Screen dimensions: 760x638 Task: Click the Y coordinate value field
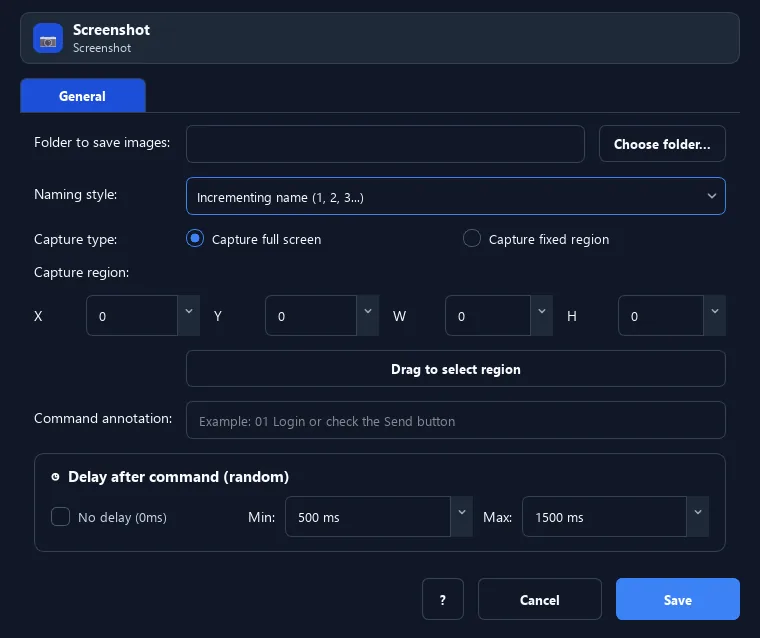point(311,316)
